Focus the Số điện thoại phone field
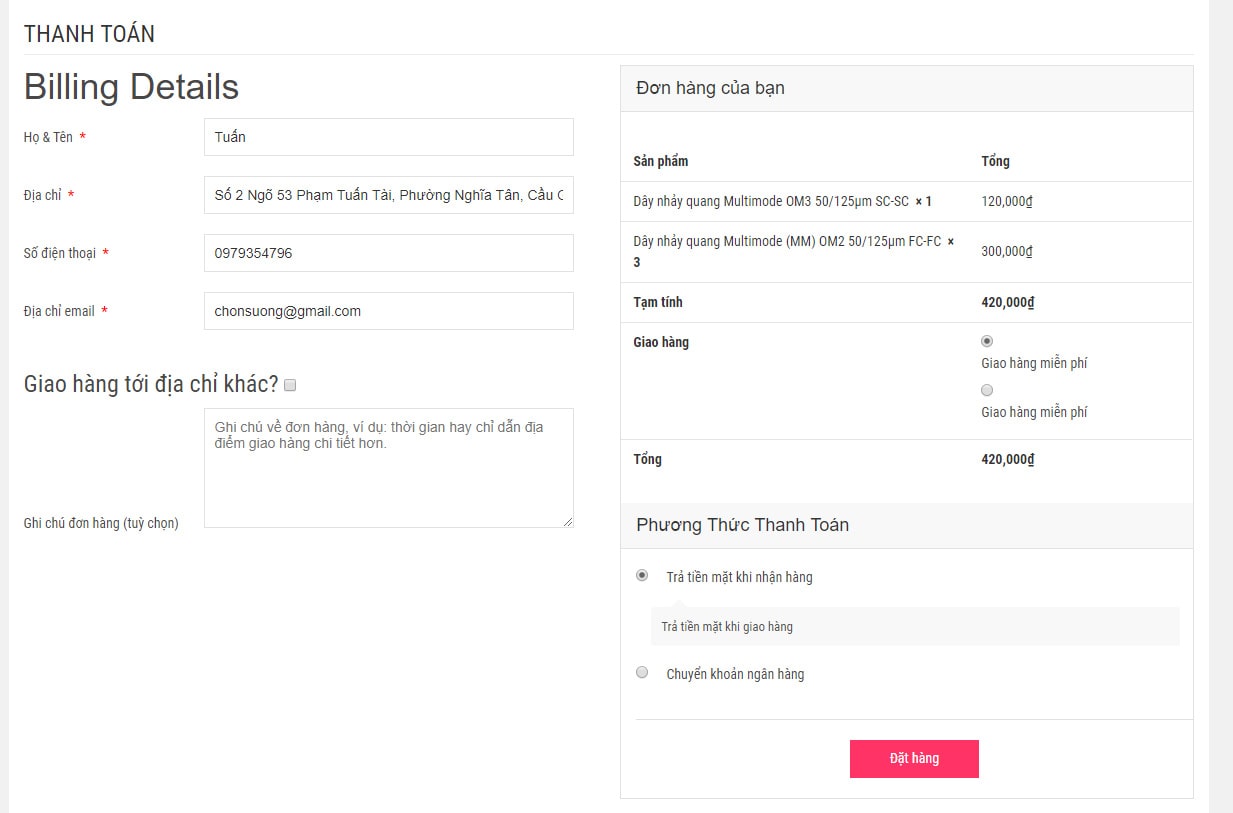 388,253
